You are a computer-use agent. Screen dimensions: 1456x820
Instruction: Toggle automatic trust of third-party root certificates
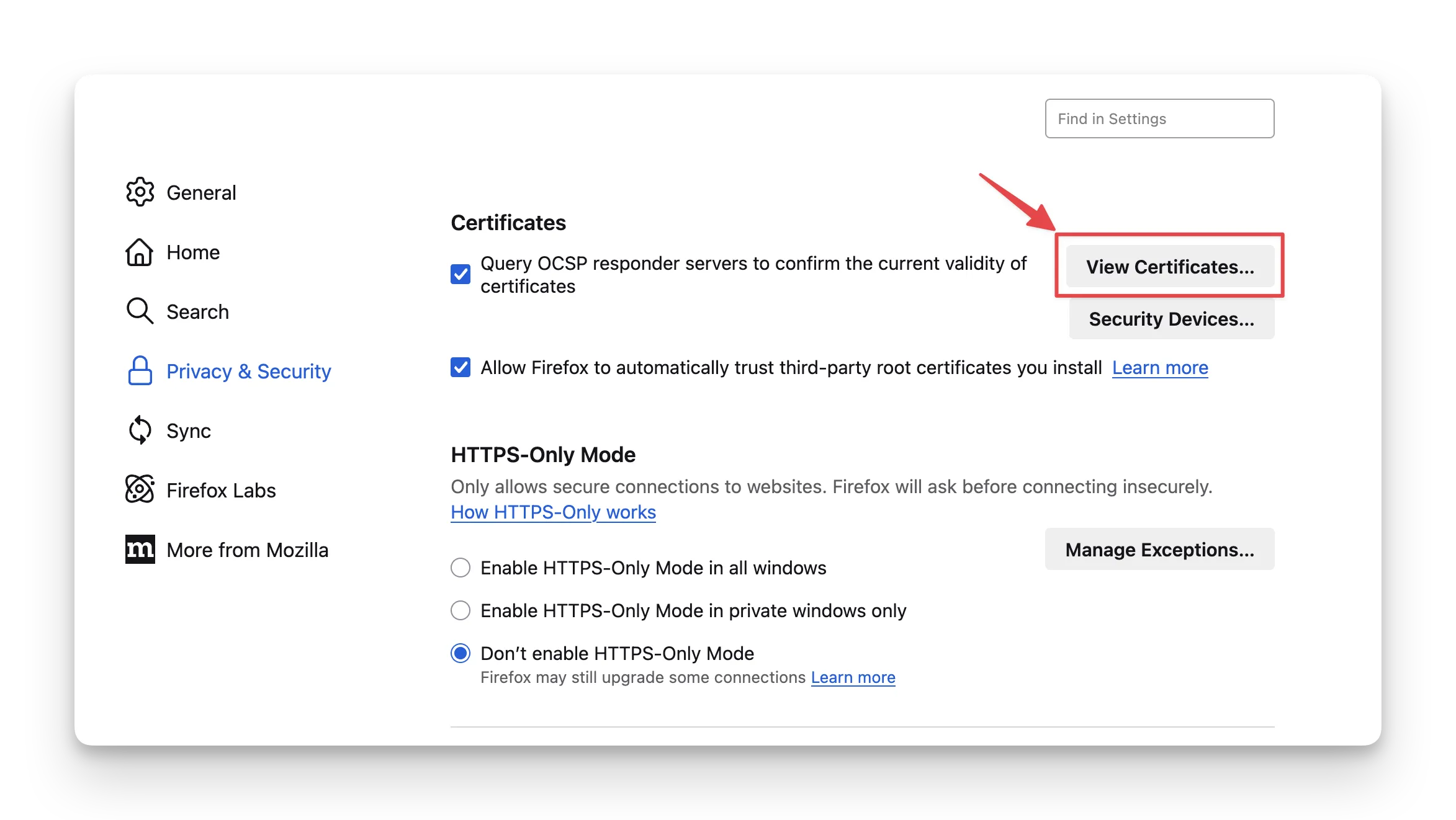461,367
